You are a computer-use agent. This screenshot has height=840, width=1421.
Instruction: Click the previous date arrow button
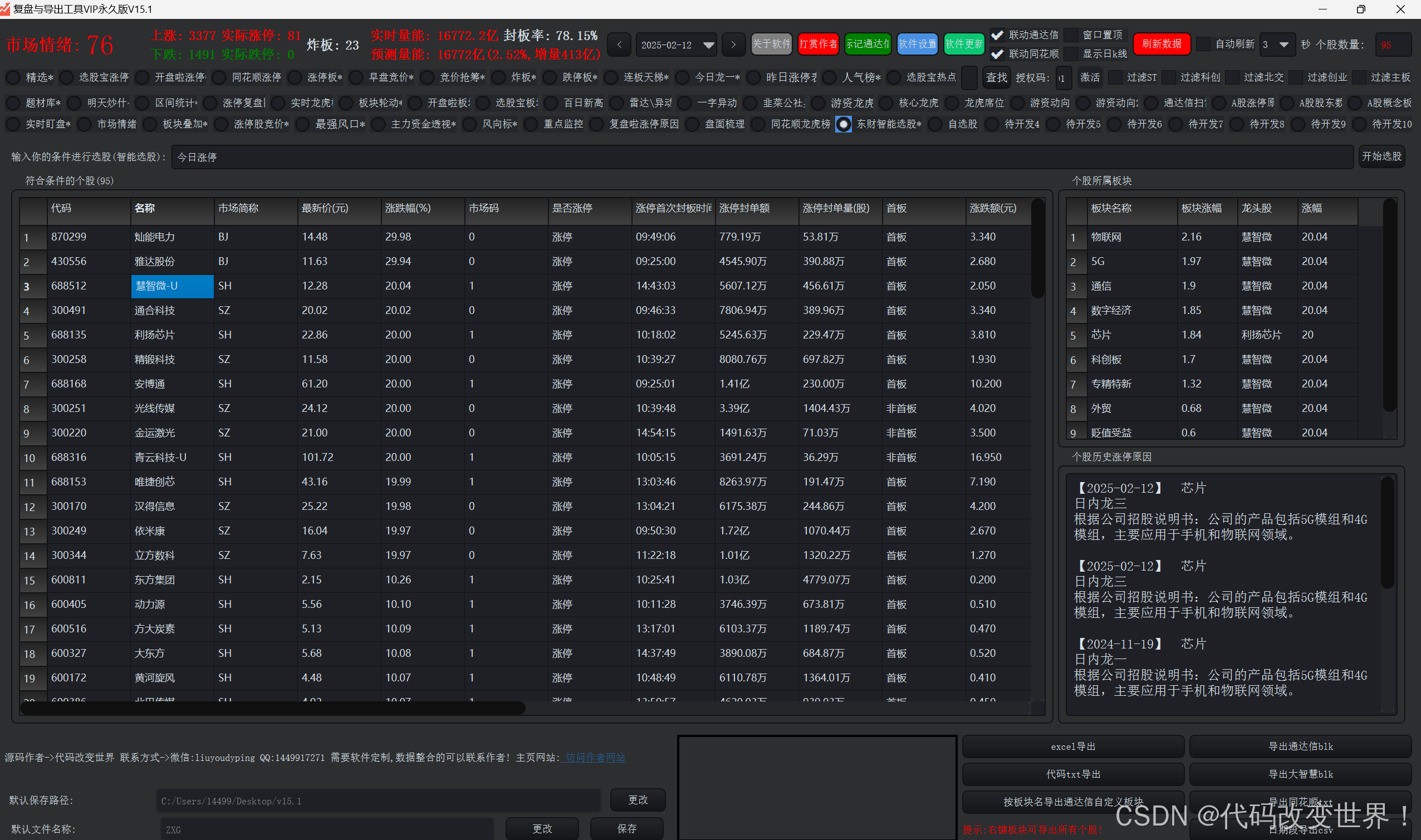pyautogui.click(x=619, y=45)
